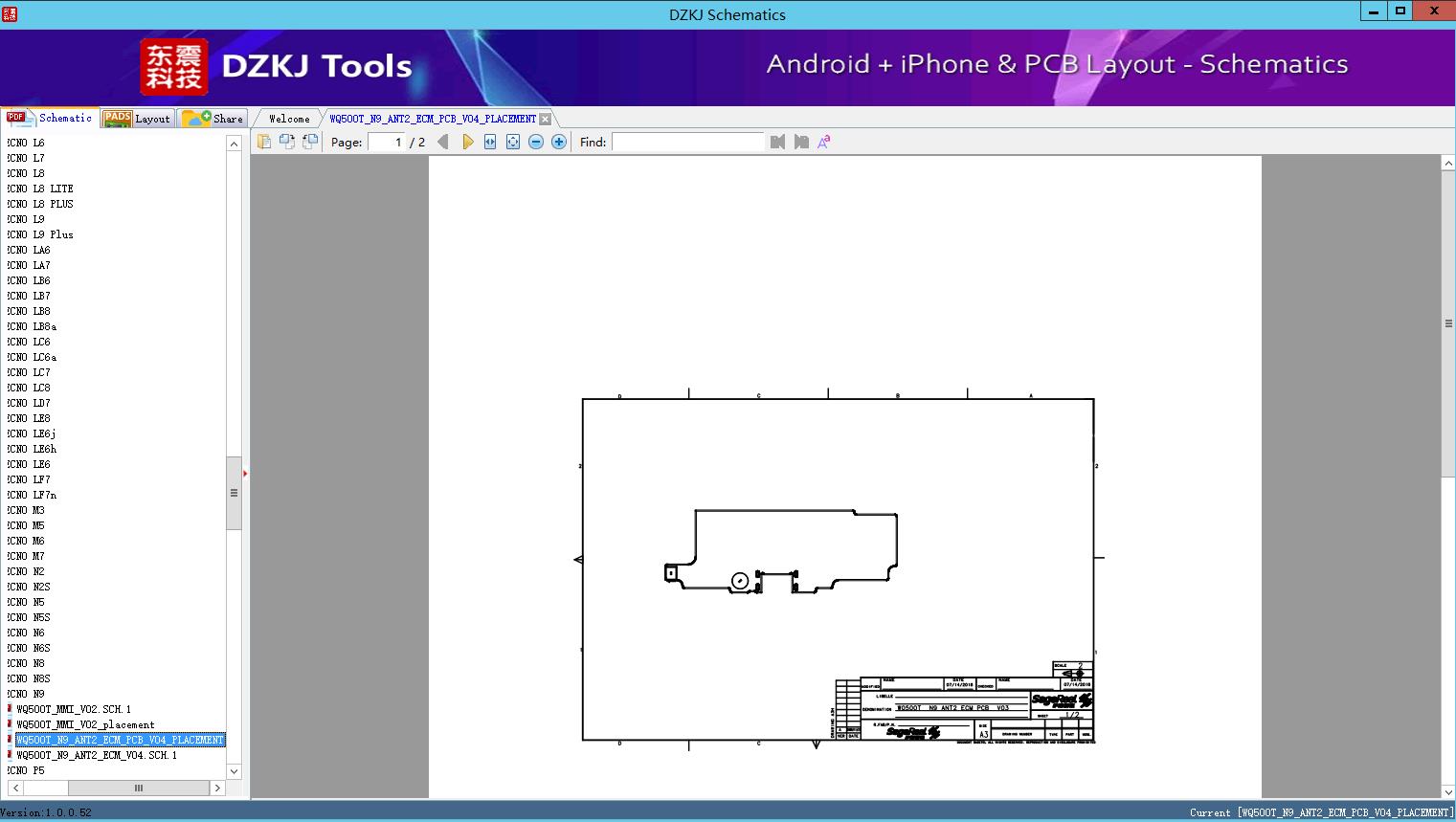The width and height of the screenshot is (1456, 822).
Task: Expand the N8S folder in list
Action: 41,678
